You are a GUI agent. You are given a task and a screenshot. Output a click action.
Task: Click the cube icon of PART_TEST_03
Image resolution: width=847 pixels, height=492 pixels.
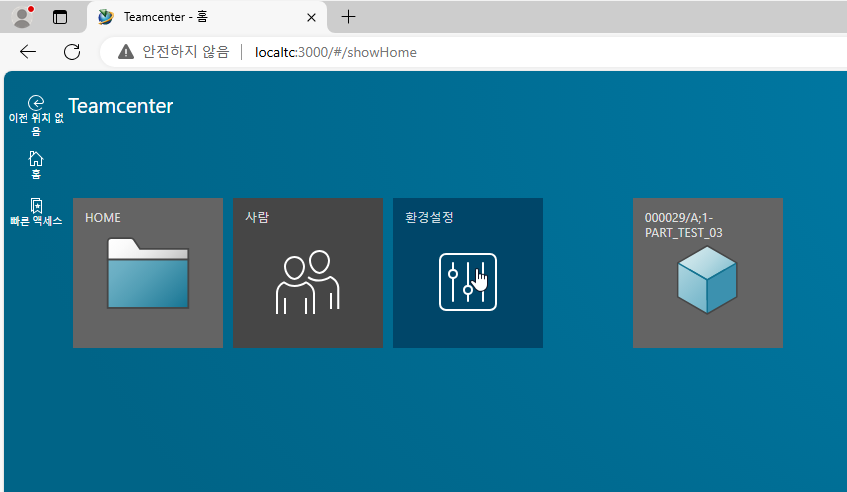(x=707, y=280)
